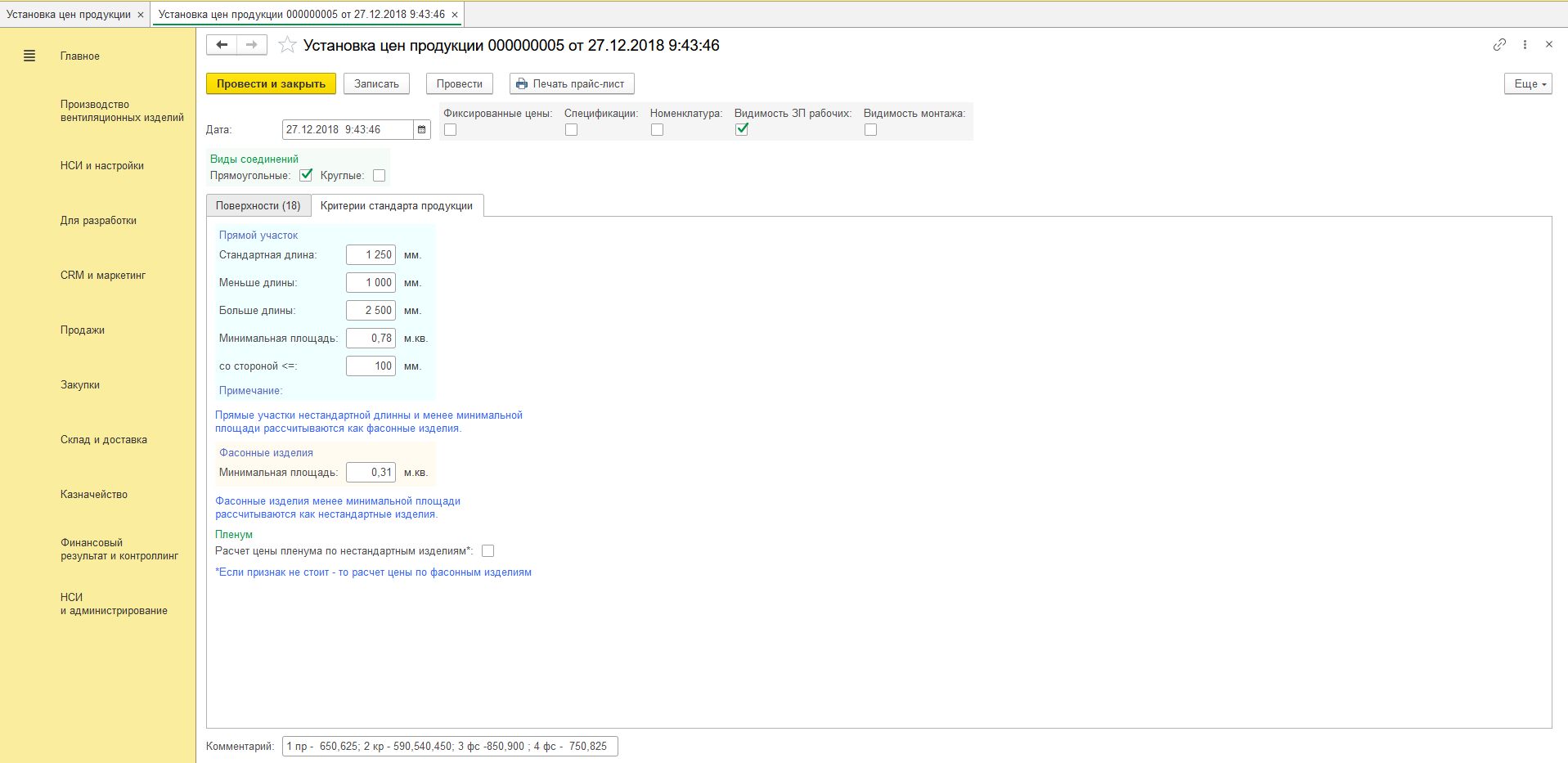Toggle 'Расчет цены пленума' checkbox
Screen dimensions: 1568x763
coord(487,551)
